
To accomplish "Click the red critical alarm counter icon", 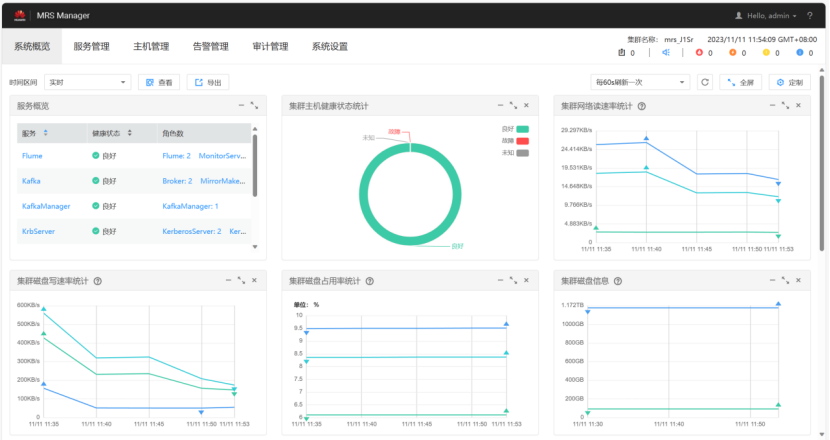I will point(699,52).
